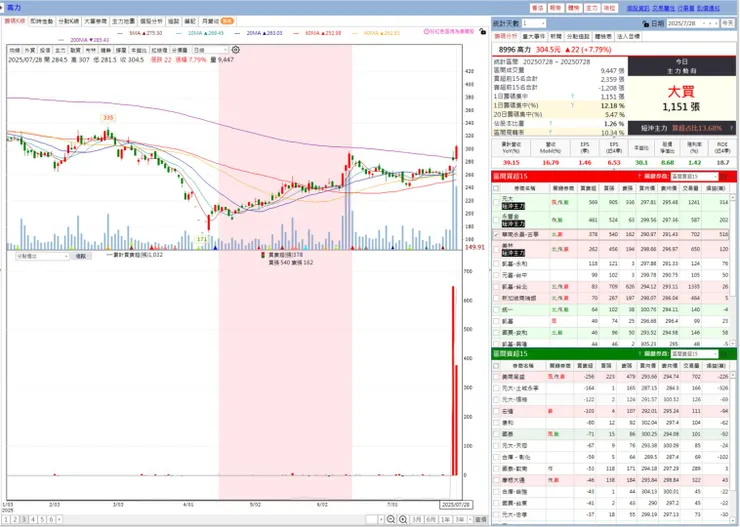Click the 重繪 button at chart bottom right

(x=480, y=519)
